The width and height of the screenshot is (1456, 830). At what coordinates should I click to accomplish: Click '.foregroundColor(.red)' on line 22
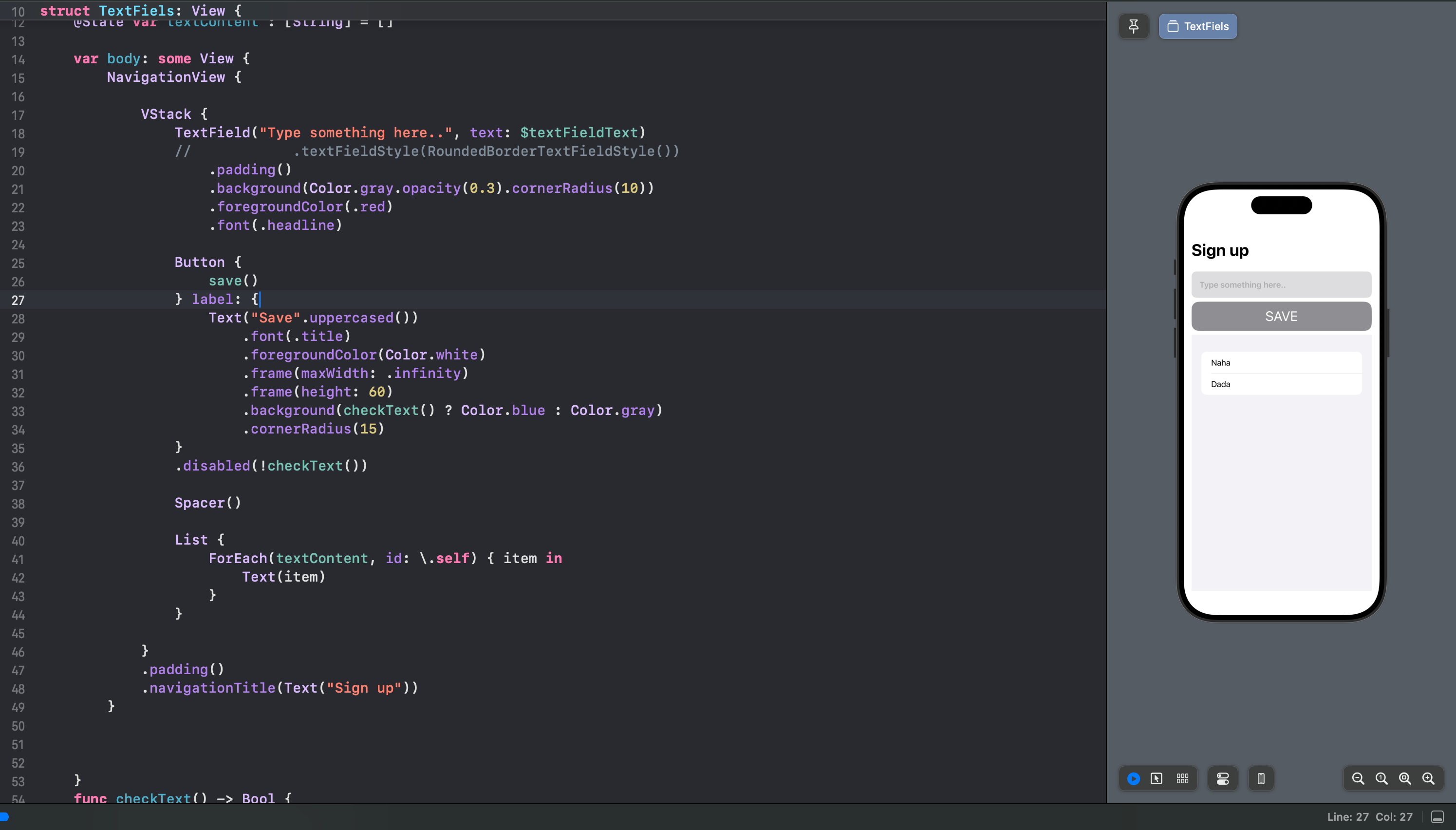tap(301, 207)
